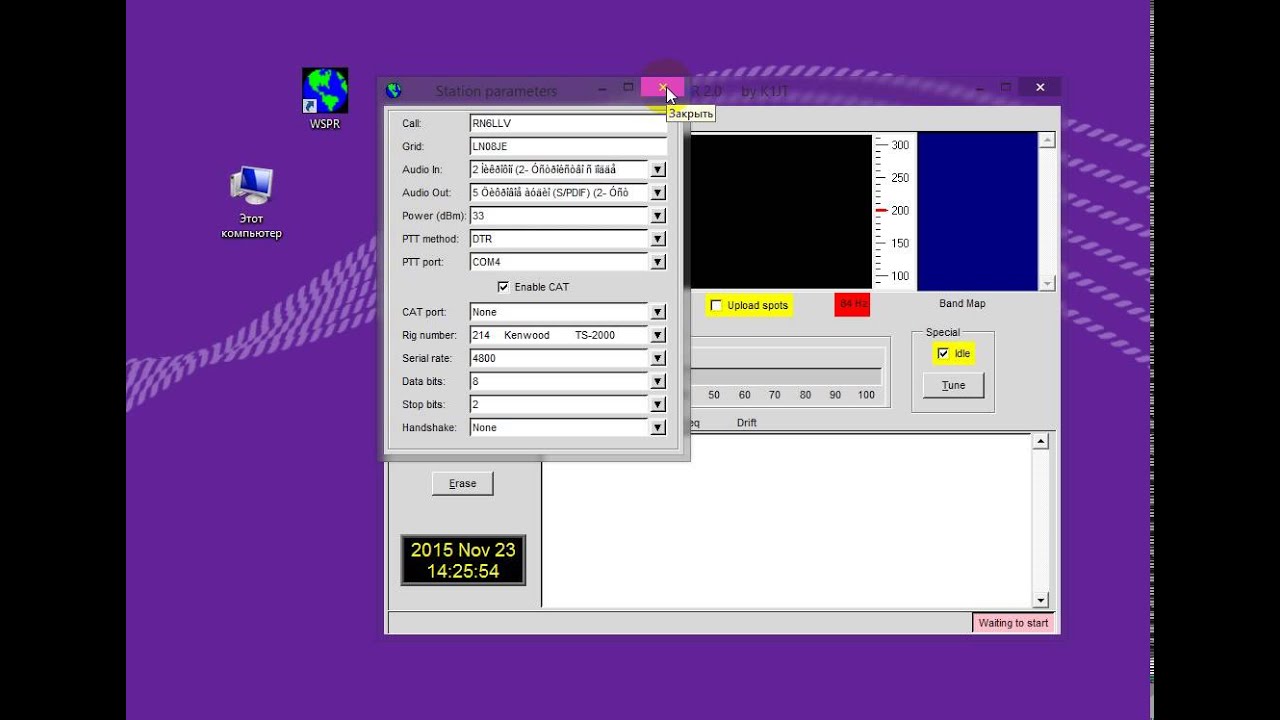This screenshot has width=1280, height=720.
Task: Expand the PTT port dropdown
Action: tap(658, 262)
